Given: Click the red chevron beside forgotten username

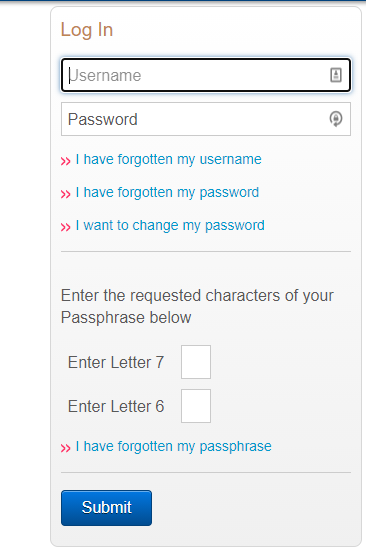Looking at the screenshot, I should tap(65, 161).
